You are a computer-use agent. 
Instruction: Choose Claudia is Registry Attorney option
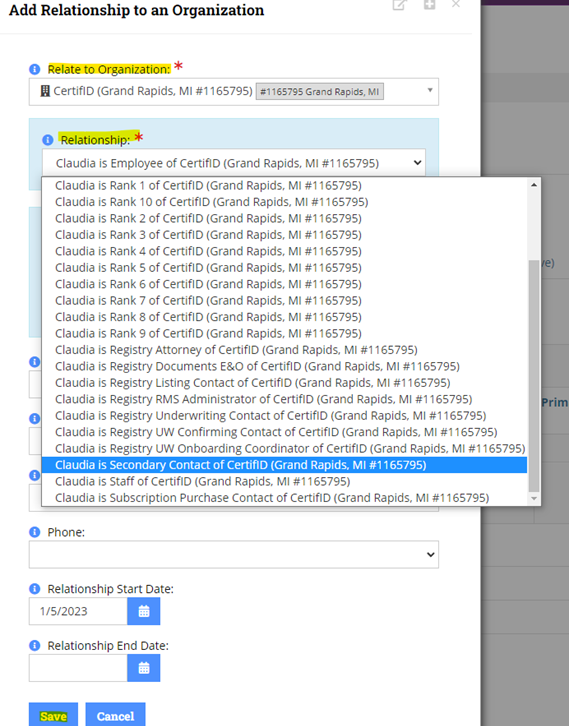284,350
